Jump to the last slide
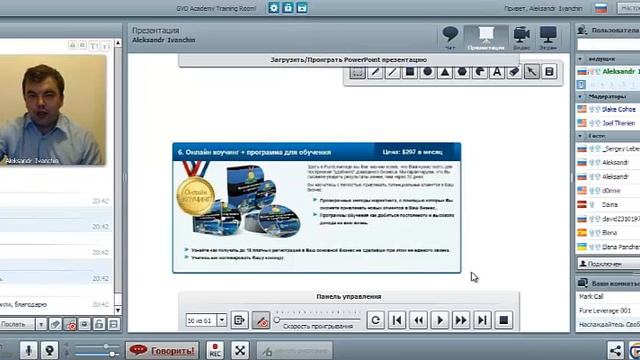The height and width of the screenshot is (360, 640). [x=482, y=320]
